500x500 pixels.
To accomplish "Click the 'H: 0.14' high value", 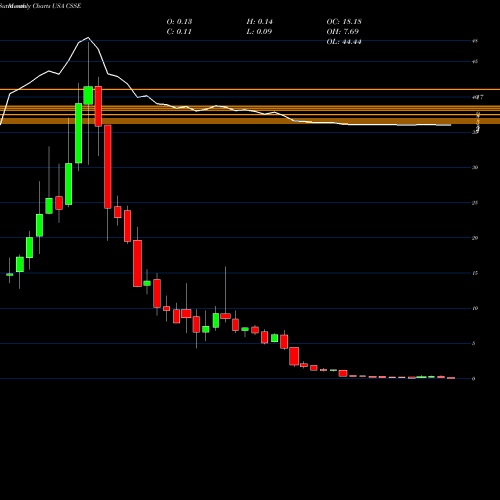I will [260, 21].
